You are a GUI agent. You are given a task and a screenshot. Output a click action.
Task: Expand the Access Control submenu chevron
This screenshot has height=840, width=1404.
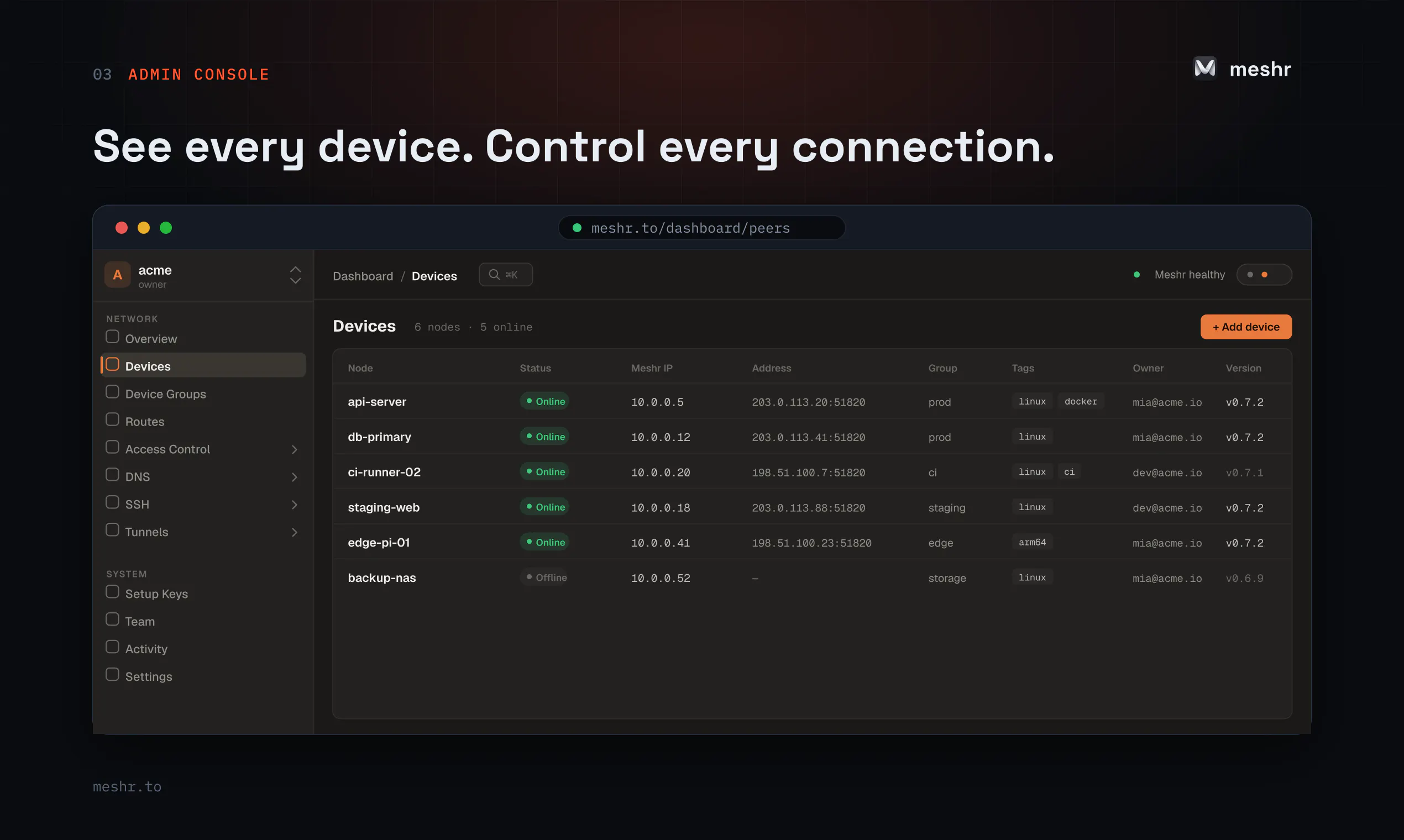295,450
